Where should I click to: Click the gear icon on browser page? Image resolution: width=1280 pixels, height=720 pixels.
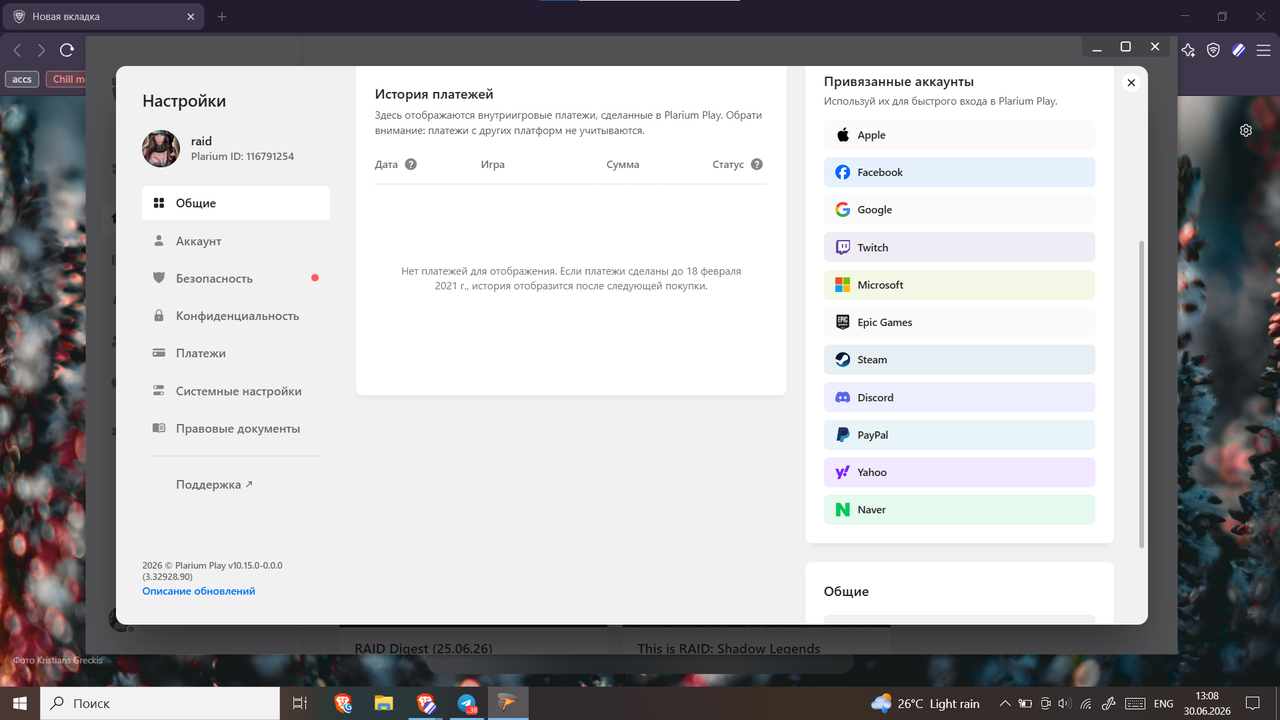pyautogui.click(x=1246, y=130)
